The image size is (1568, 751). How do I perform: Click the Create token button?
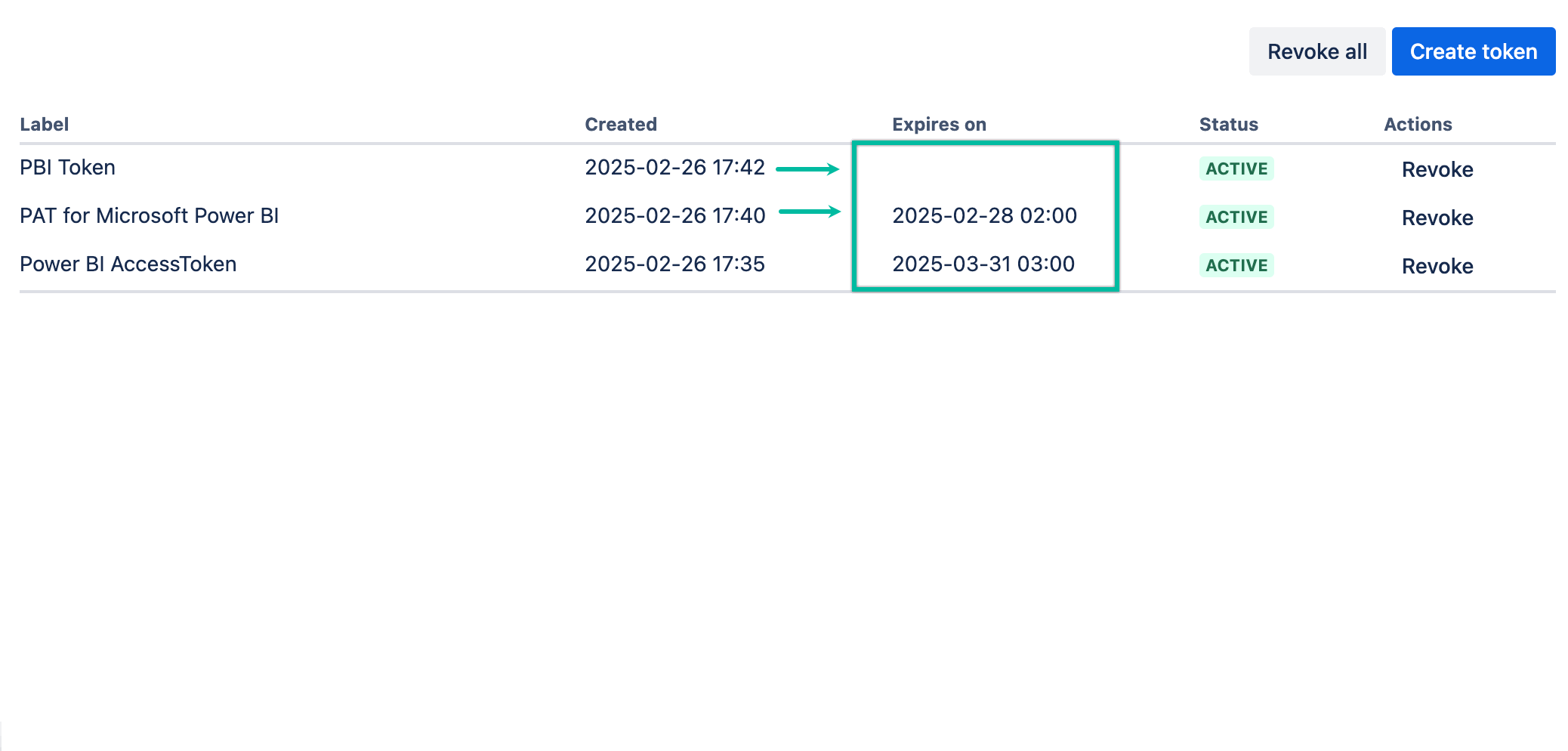click(x=1473, y=51)
